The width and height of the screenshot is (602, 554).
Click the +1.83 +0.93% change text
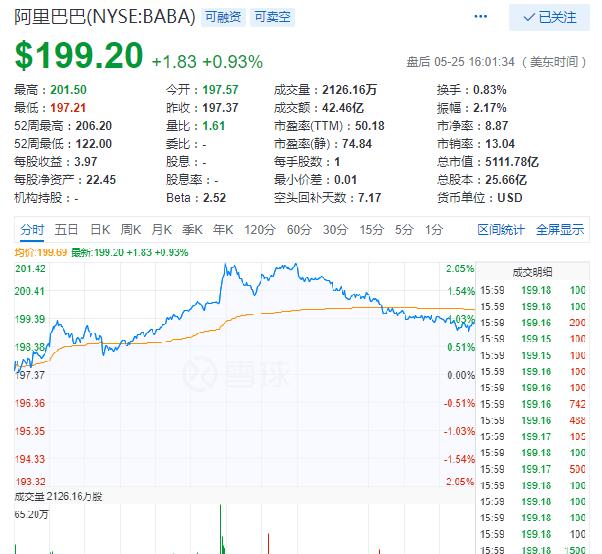point(207,61)
